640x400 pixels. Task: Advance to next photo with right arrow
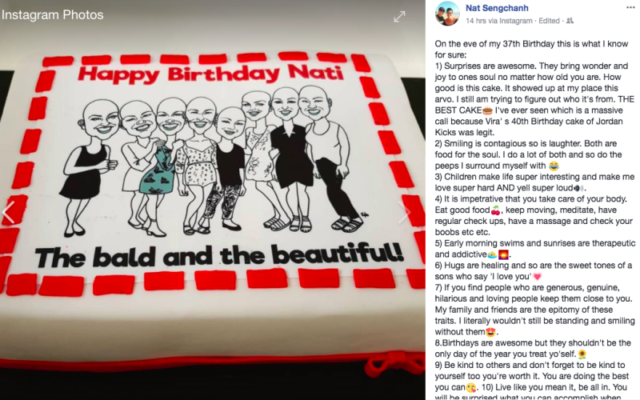coord(404,212)
